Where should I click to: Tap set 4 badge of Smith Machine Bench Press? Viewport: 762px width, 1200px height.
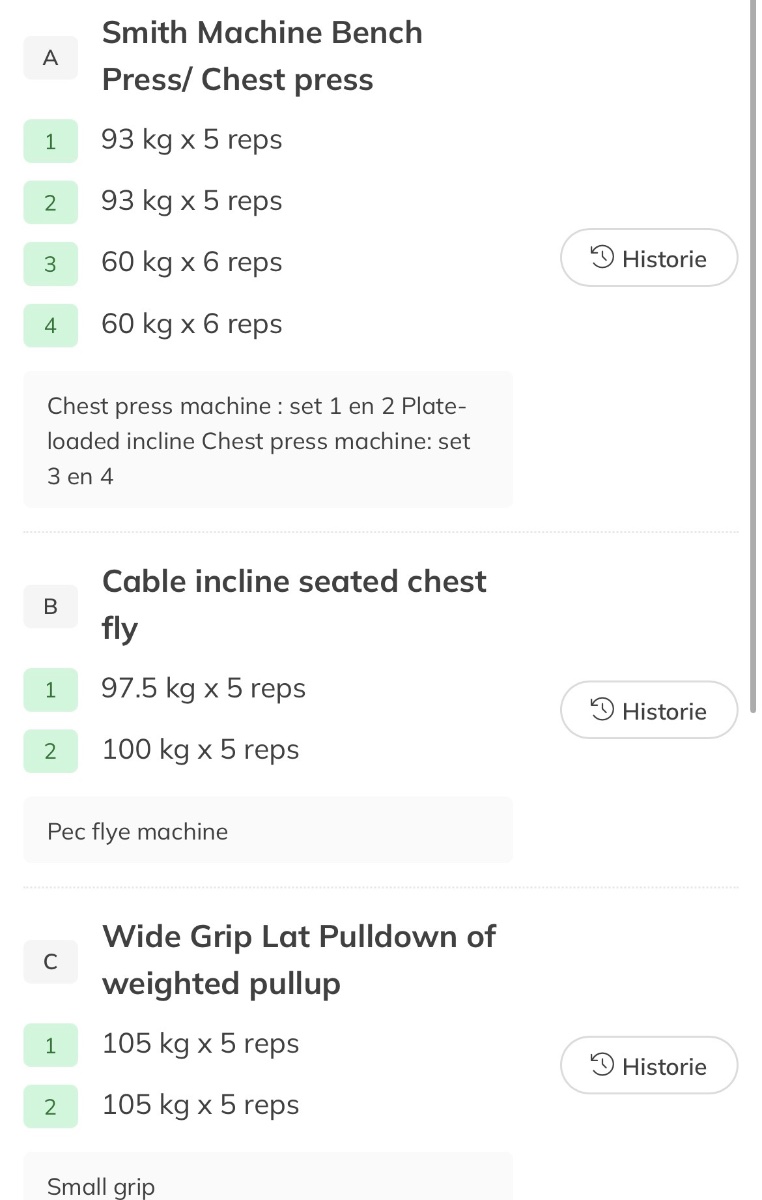pos(50,325)
